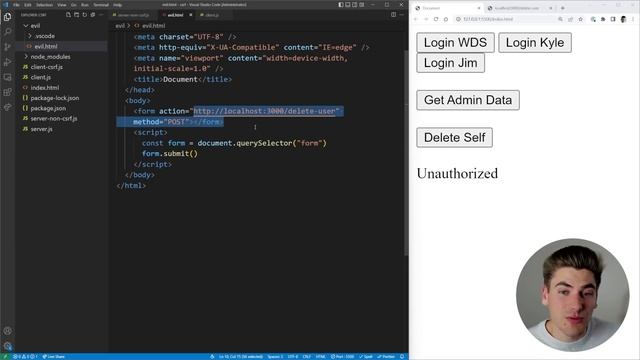
Task: Reload the page in browser
Action: [x=436, y=19]
